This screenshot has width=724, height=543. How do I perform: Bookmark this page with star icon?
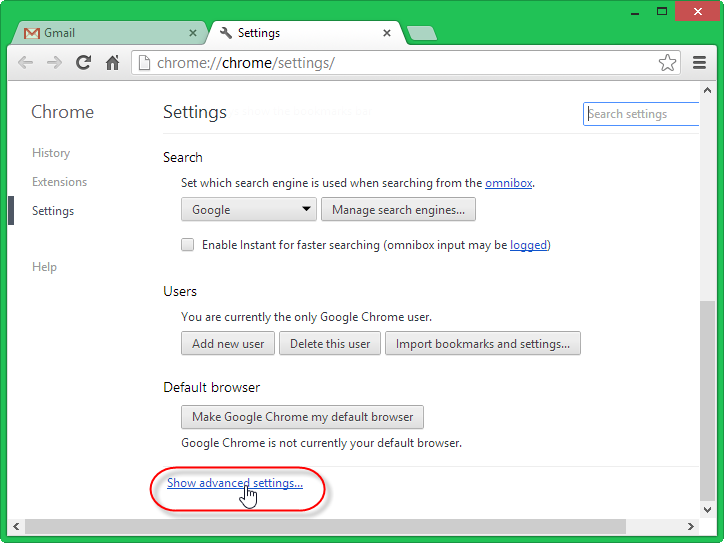point(667,63)
